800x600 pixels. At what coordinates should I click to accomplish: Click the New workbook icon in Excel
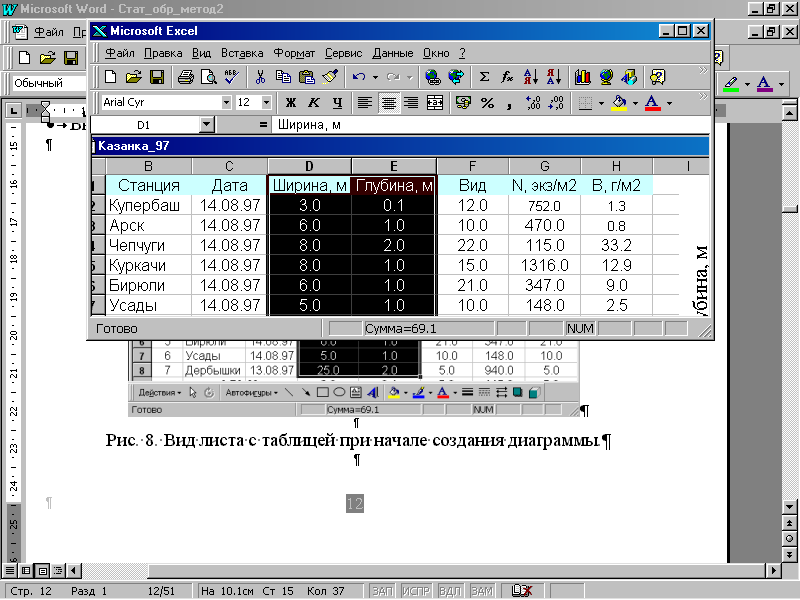(x=110, y=77)
